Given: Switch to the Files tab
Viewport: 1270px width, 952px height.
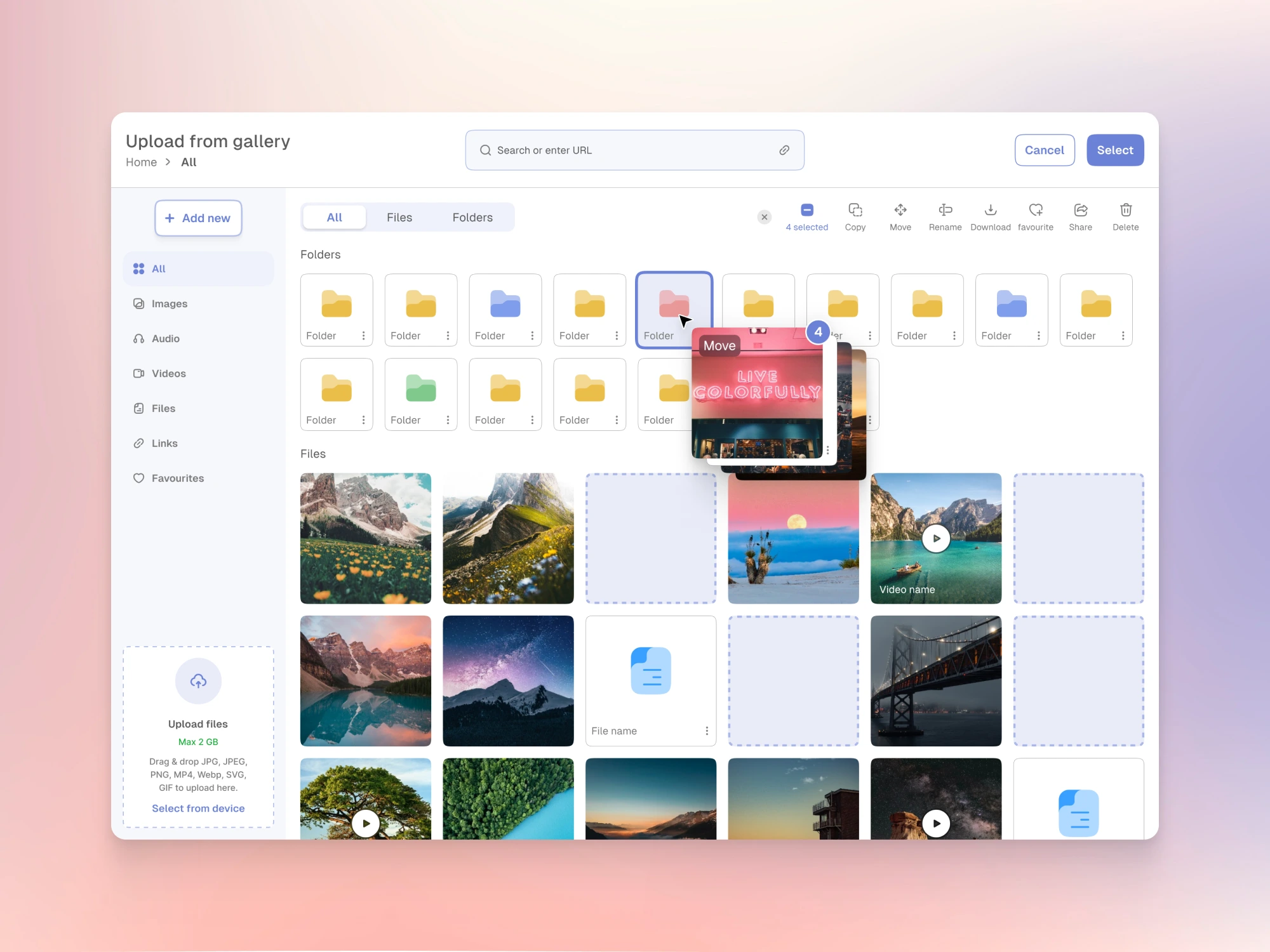Looking at the screenshot, I should pos(399,218).
